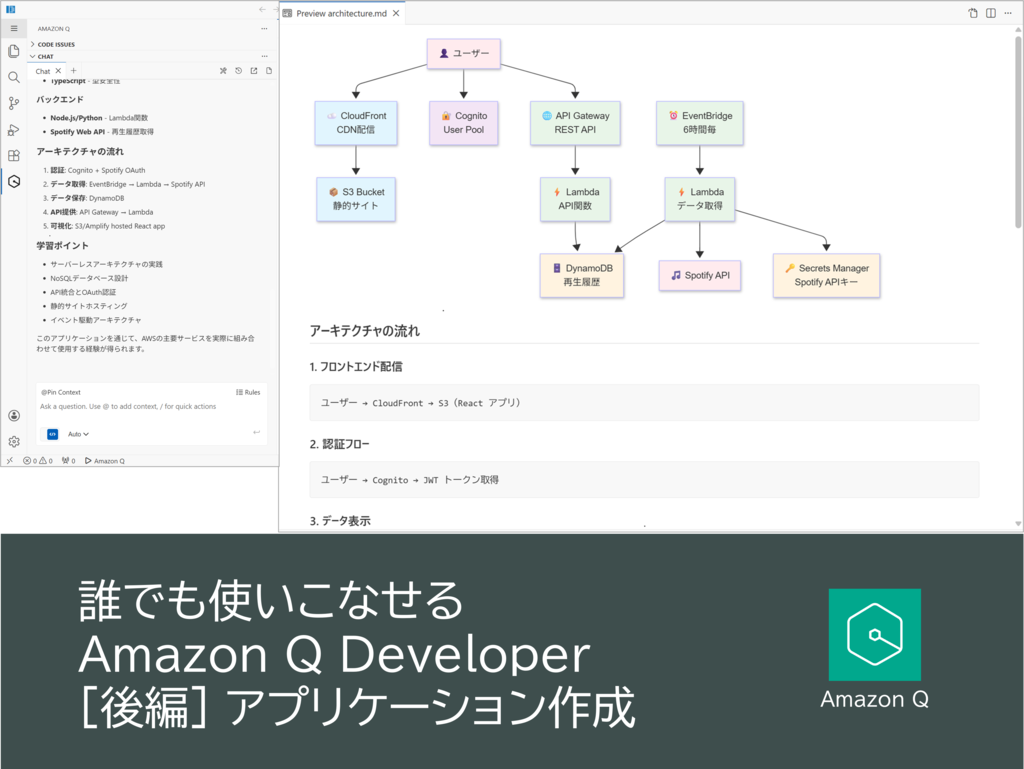The width and height of the screenshot is (1024, 769).
Task: Open the Auto model dropdown
Action: [78, 434]
